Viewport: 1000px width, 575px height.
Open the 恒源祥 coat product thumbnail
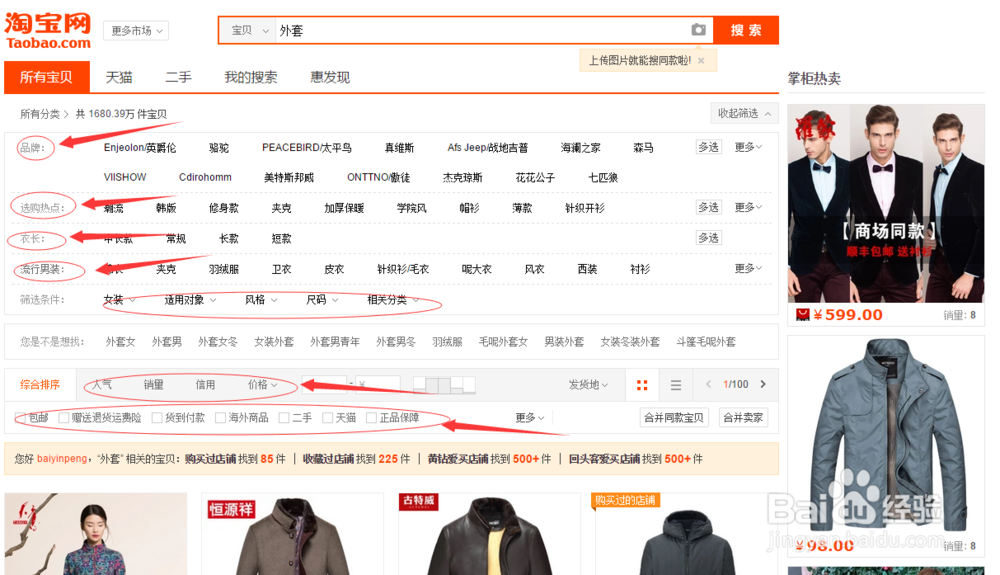coord(292,534)
